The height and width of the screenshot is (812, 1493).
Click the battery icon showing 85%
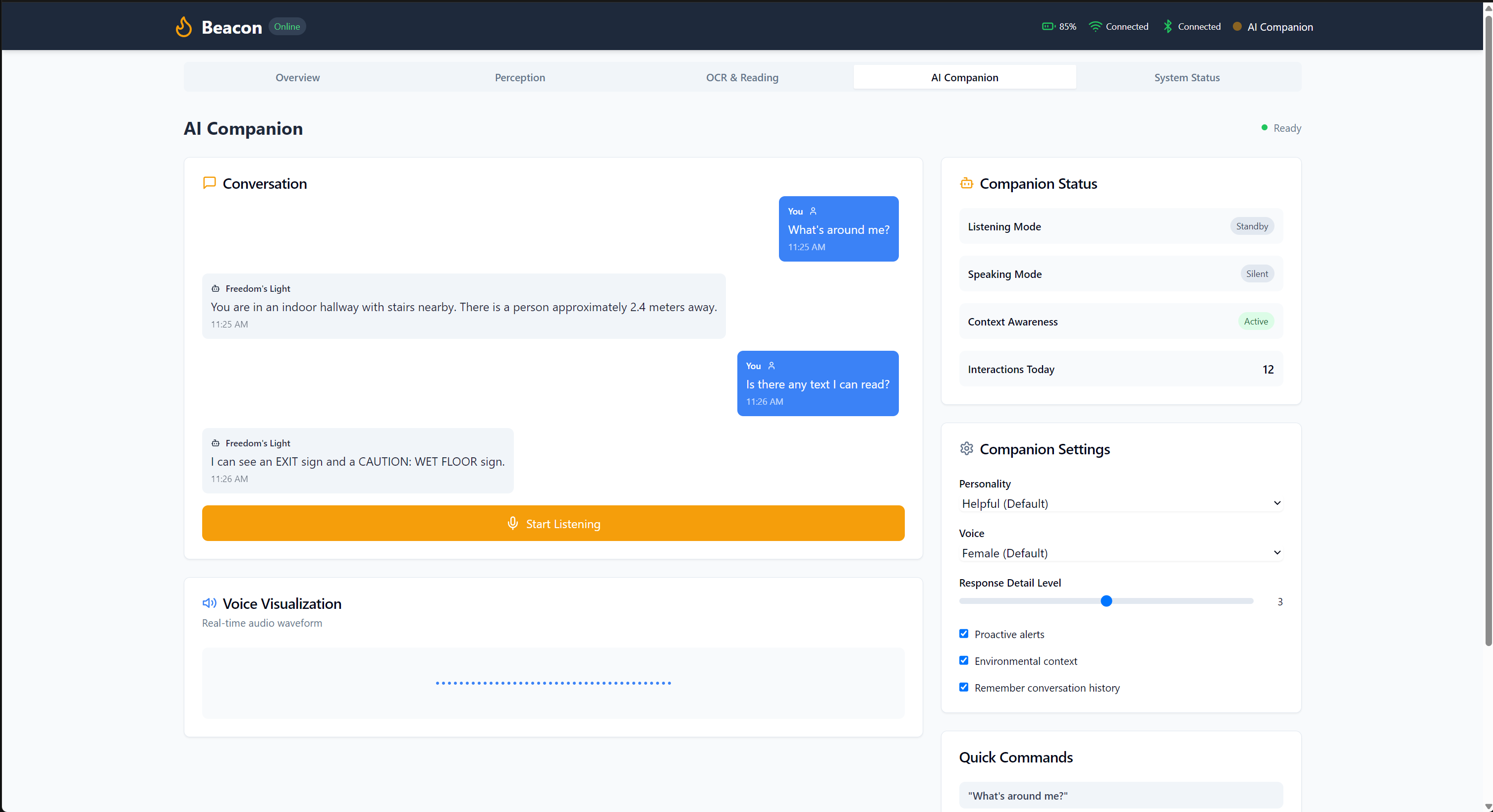(x=1049, y=27)
